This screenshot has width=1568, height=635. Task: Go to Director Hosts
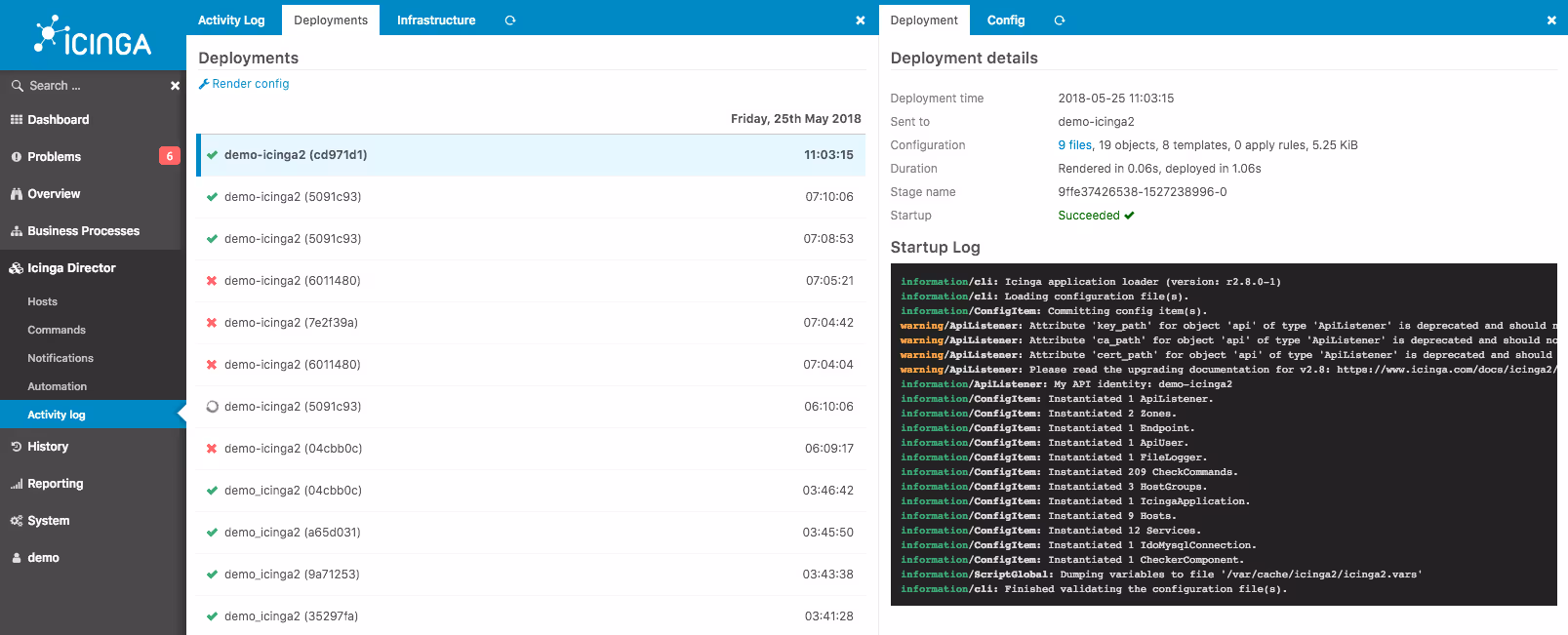[42, 302]
